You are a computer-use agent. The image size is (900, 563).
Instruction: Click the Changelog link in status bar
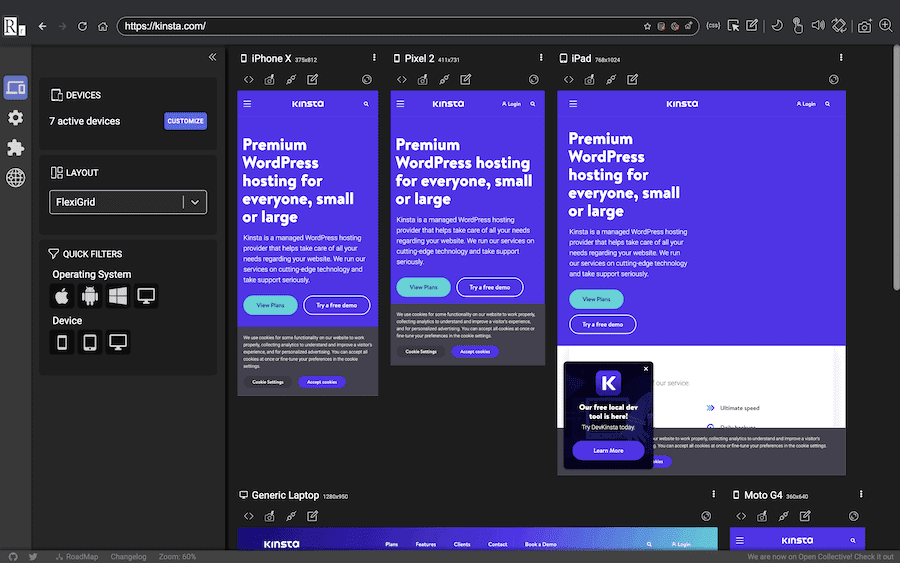[128, 556]
